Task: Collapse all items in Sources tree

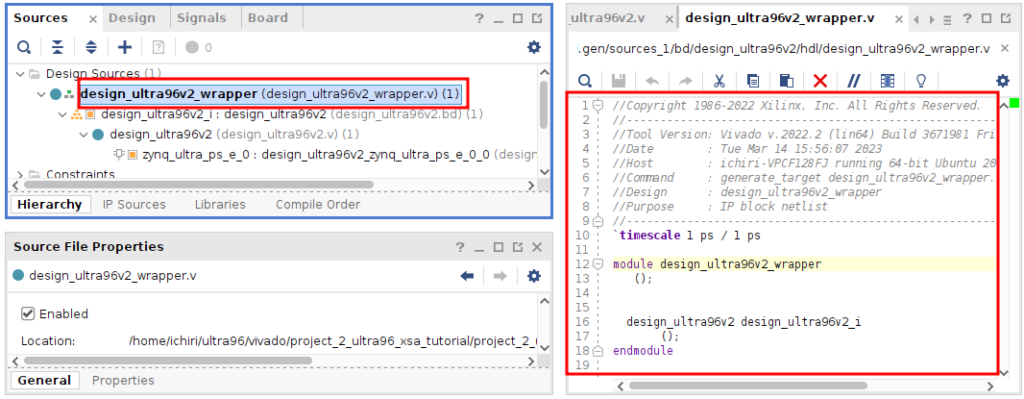Action: point(58,47)
